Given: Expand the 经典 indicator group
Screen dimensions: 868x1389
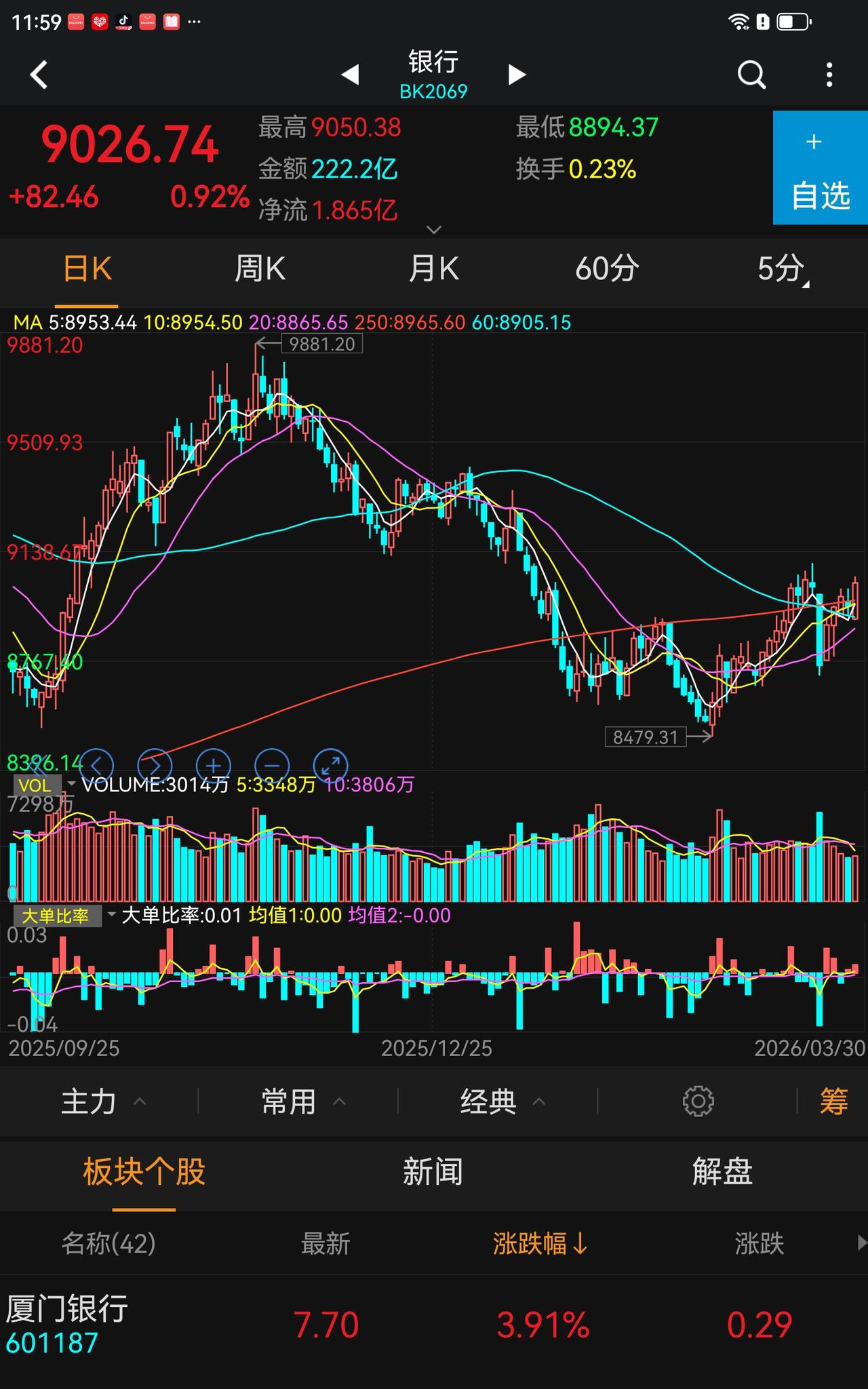Looking at the screenshot, I should click(x=502, y=1101).
